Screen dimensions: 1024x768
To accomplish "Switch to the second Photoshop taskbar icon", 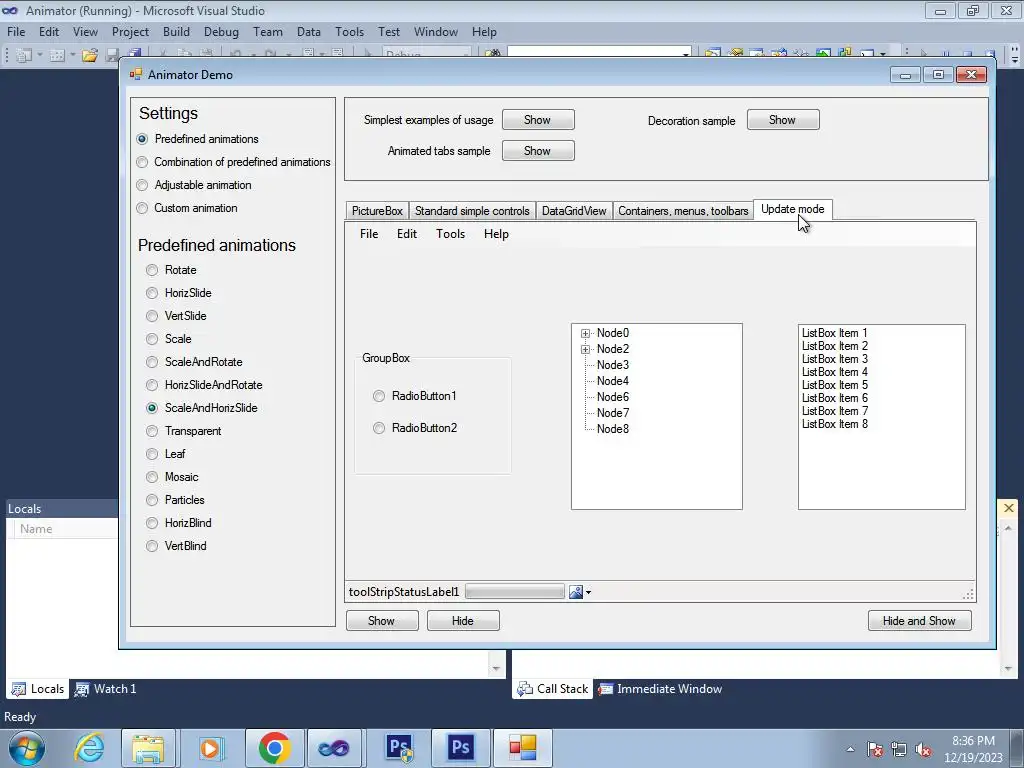I will pyautogui.click(x=460, y=748).
